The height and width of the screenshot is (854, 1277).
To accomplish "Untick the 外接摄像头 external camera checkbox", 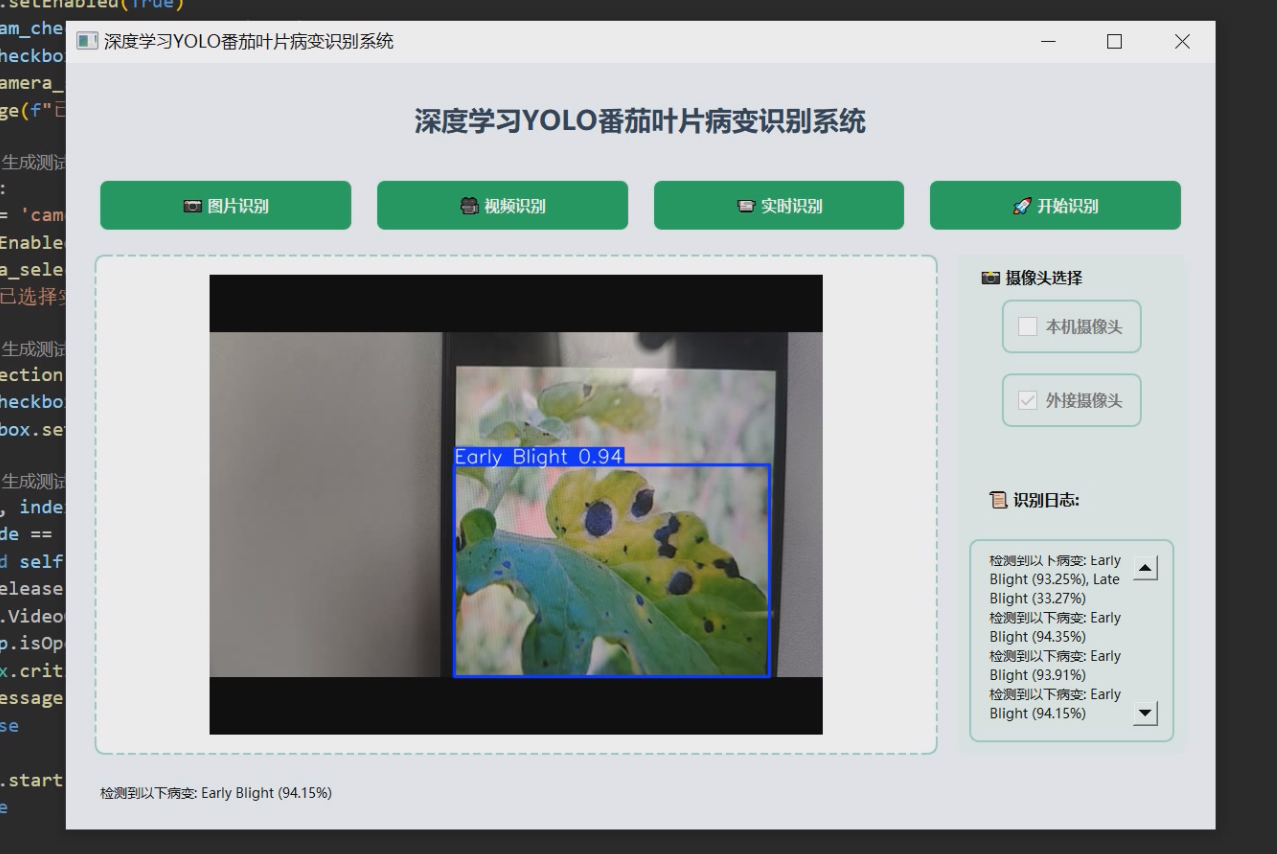I will point(1028,400).
